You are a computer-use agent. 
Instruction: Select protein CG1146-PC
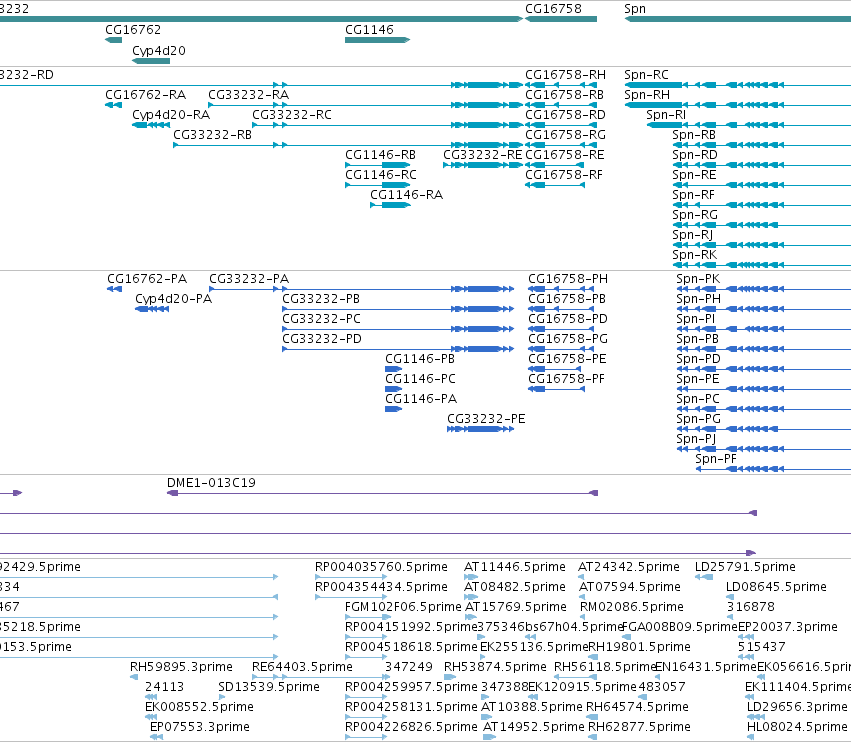[x=421, y=379]
